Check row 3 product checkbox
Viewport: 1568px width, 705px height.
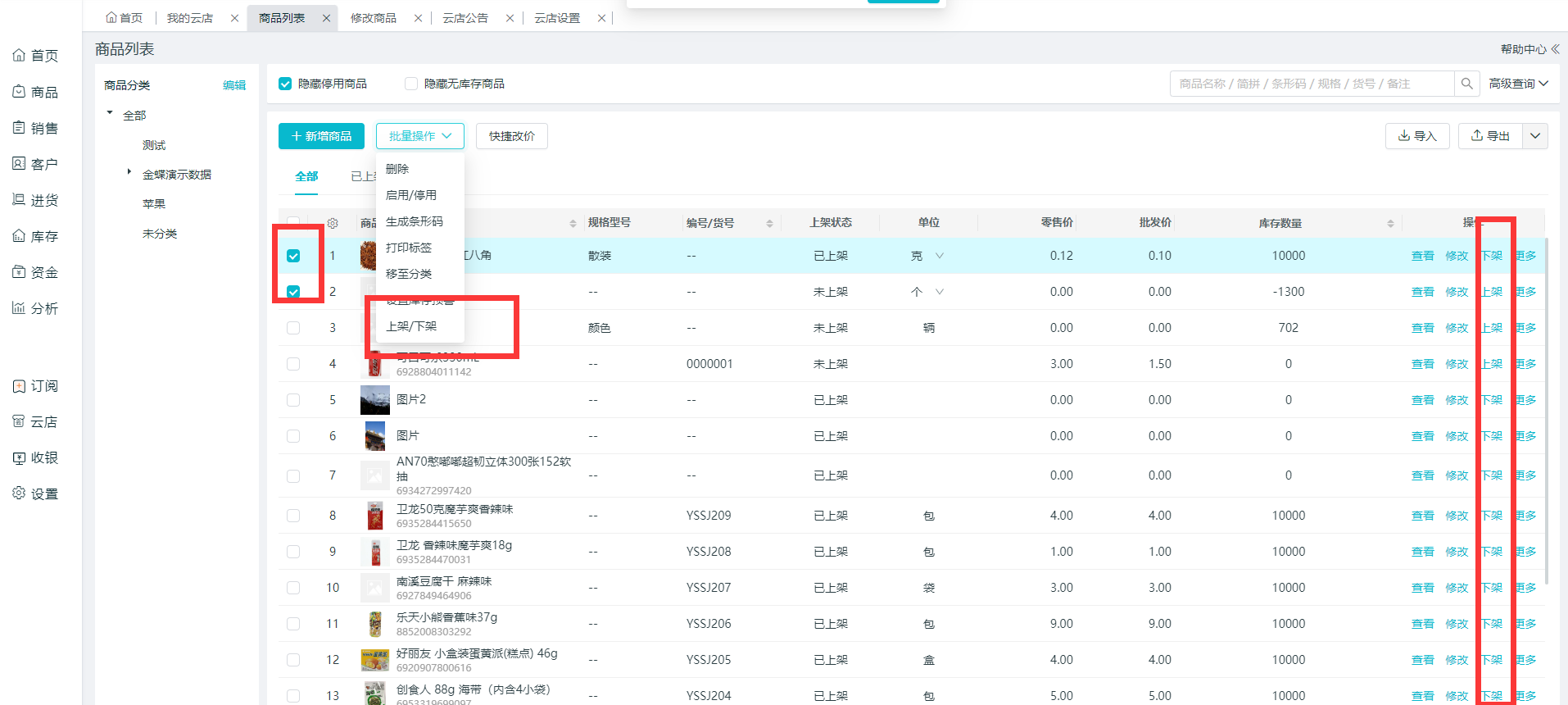[x=293, y=328]
